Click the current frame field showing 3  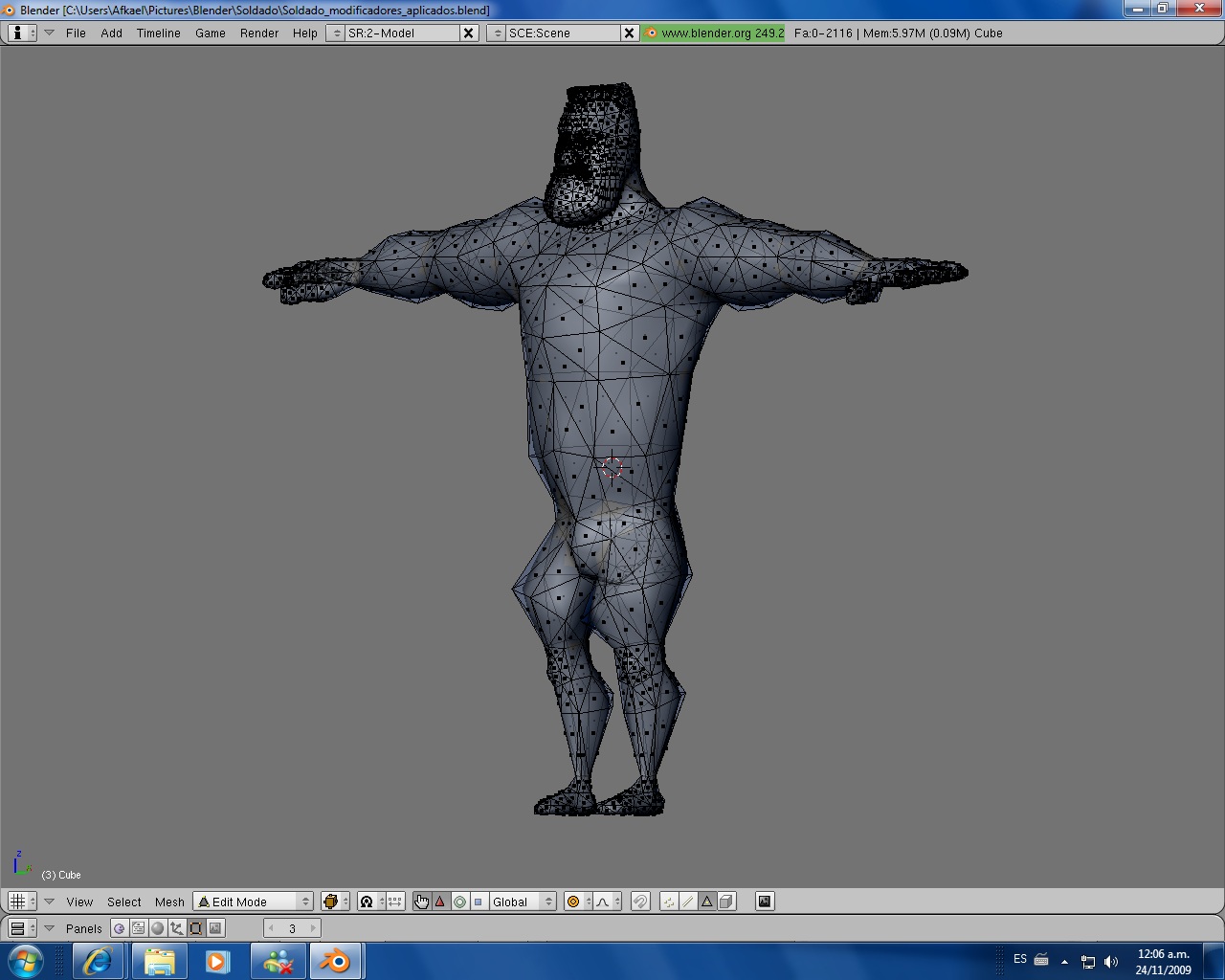coord(292,928)
